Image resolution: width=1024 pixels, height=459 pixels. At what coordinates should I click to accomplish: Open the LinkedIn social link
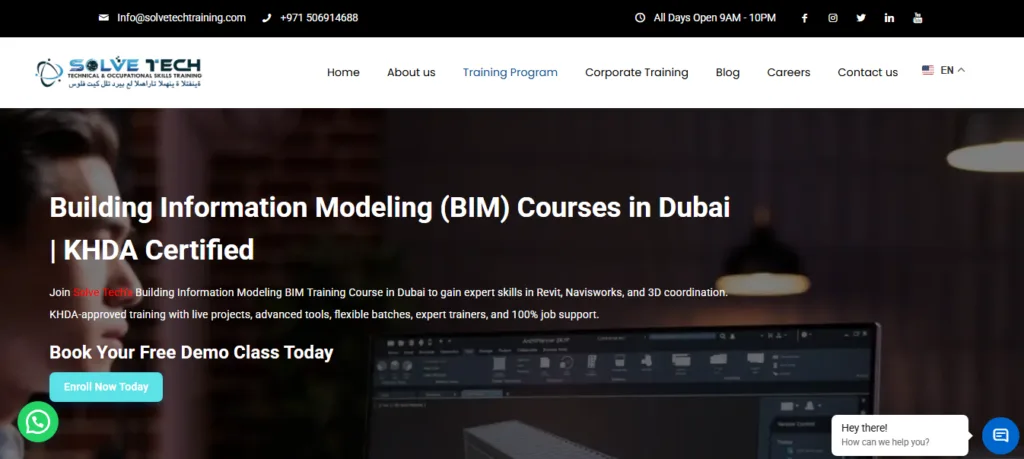889,18
